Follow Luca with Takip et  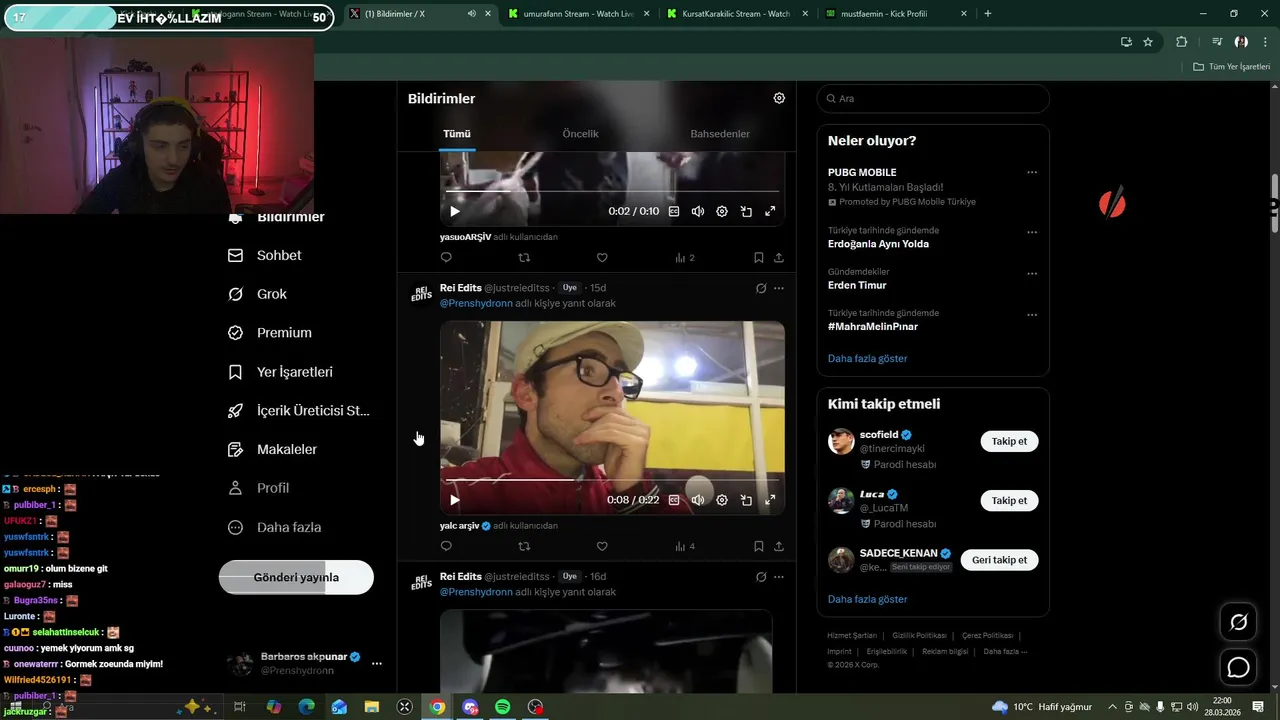point(1009,500)
